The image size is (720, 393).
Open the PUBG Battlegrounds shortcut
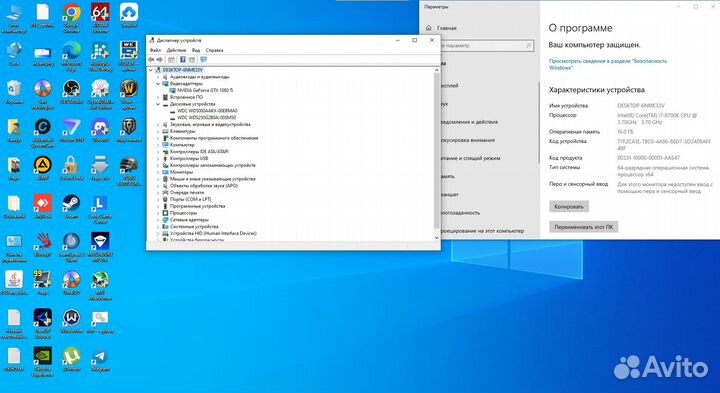[129, 171]
